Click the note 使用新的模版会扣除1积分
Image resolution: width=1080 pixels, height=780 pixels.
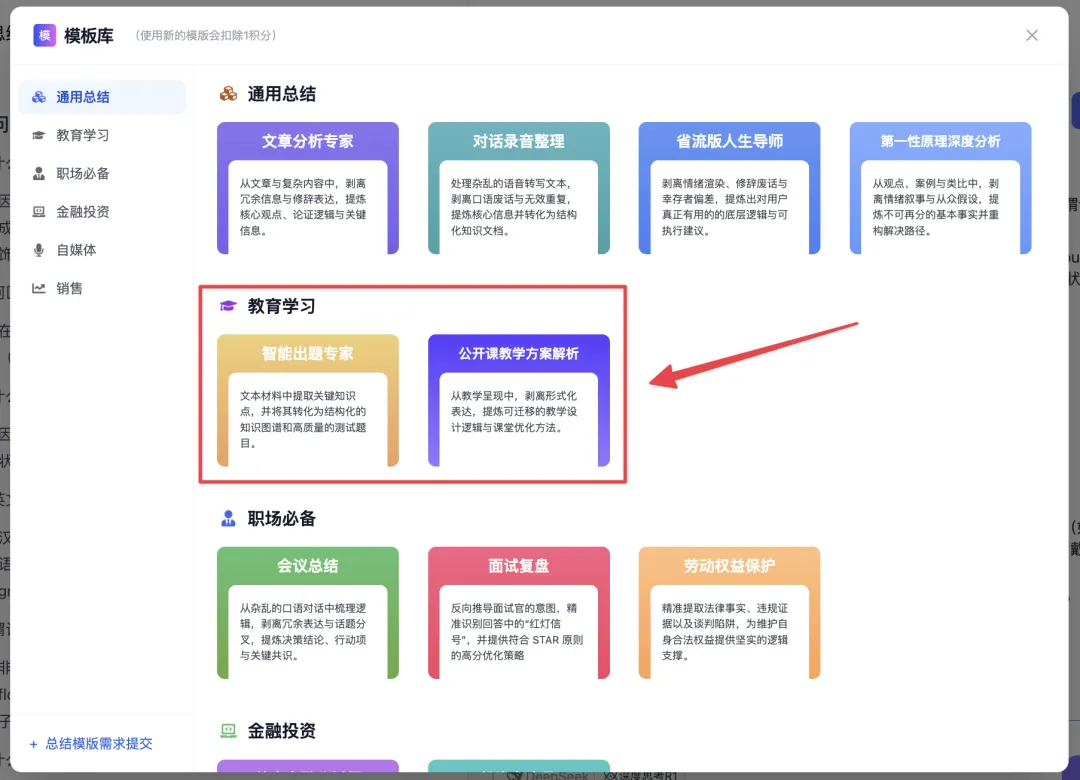(x=205, y=35)
